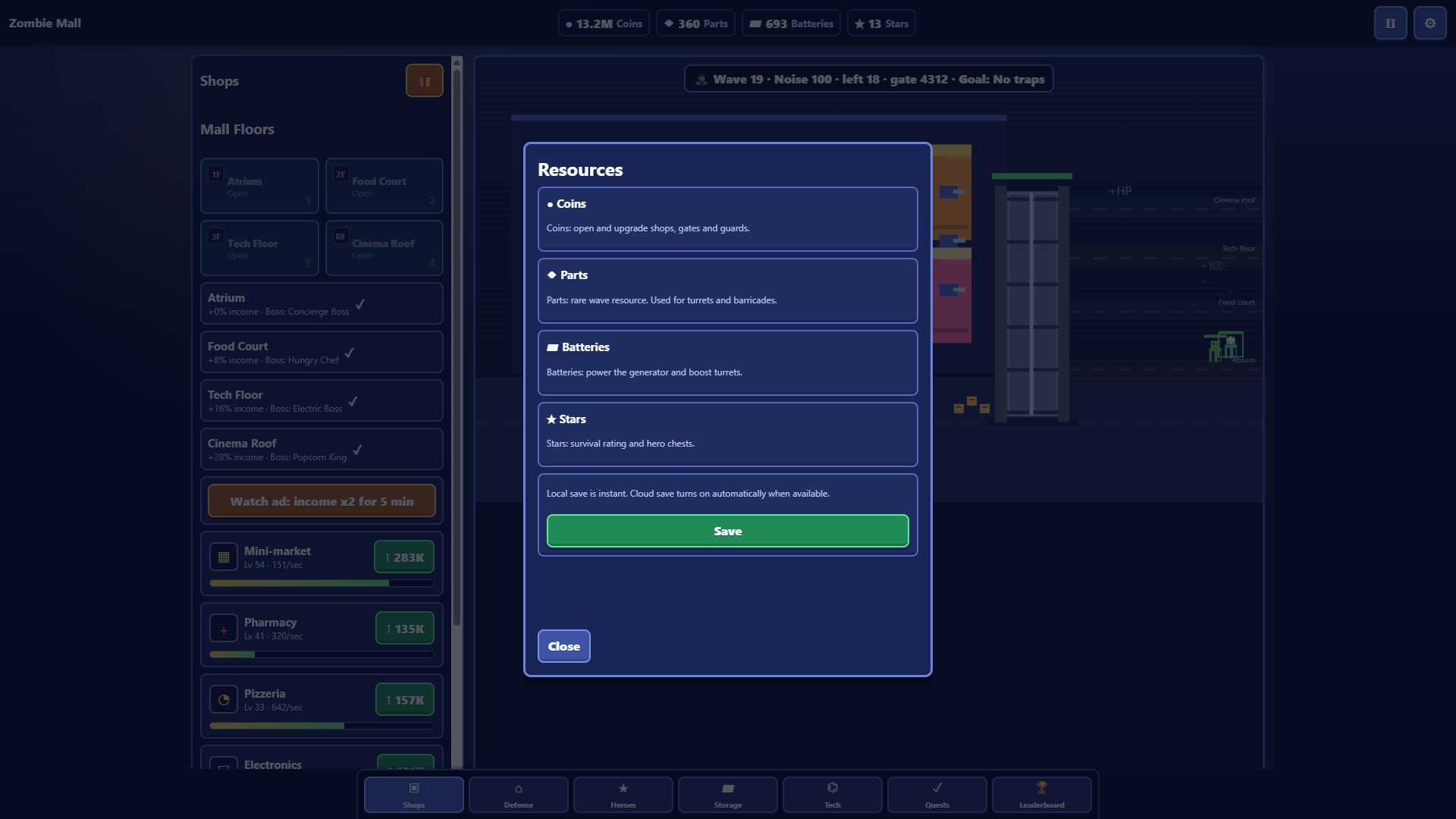Open the Quests tab
Screen dimensions: 1456x819
937,794
